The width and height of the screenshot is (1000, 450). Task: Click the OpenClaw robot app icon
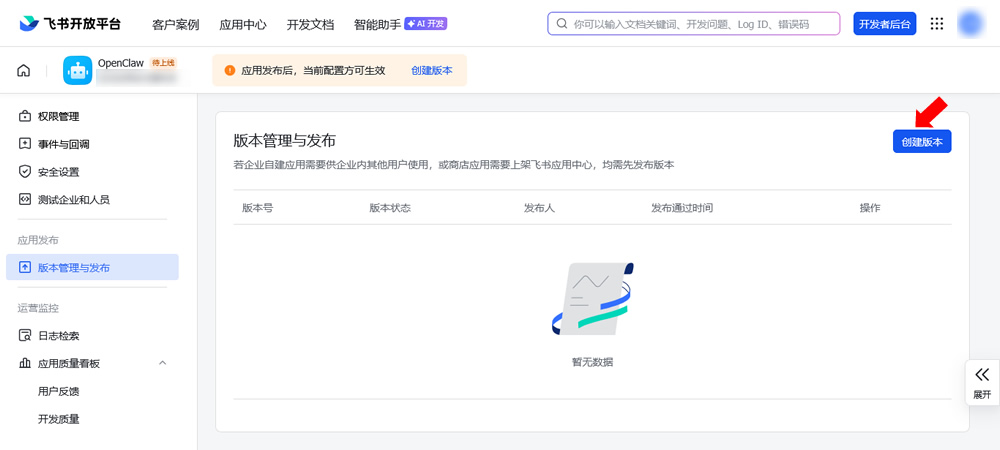pyautogui.click(x=77, y=70)
